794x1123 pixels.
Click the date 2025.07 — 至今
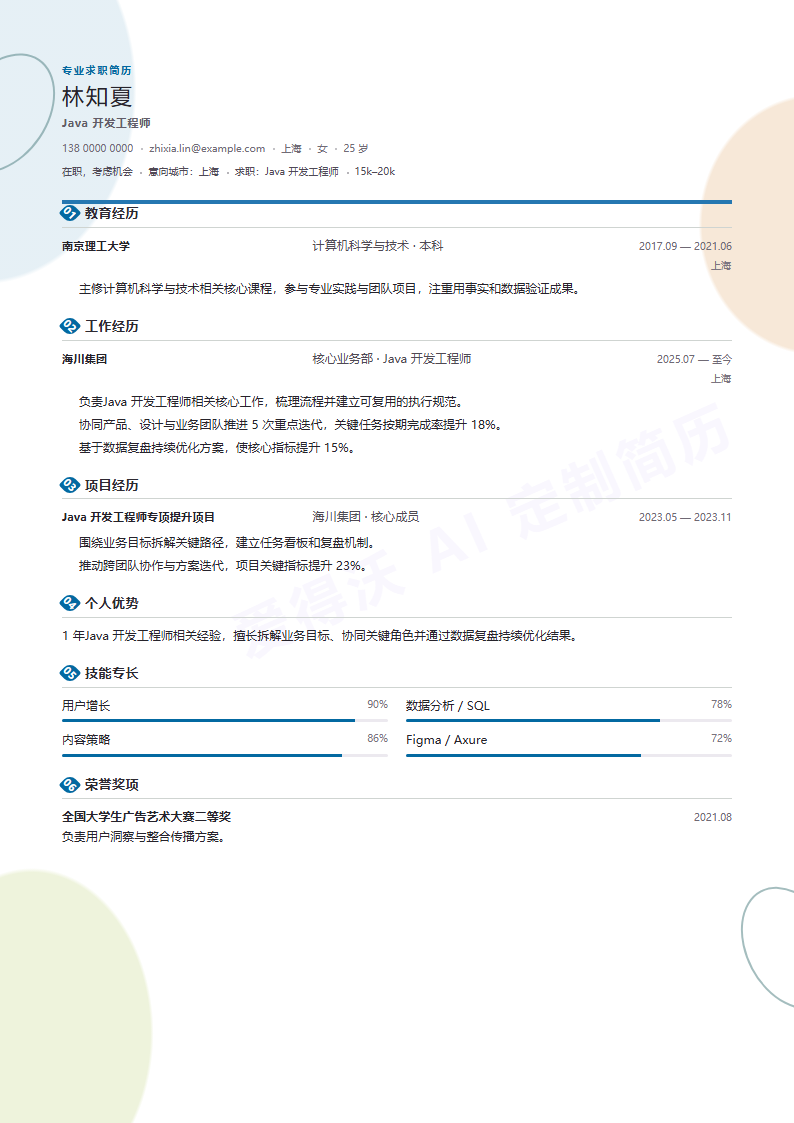(694, 359)
